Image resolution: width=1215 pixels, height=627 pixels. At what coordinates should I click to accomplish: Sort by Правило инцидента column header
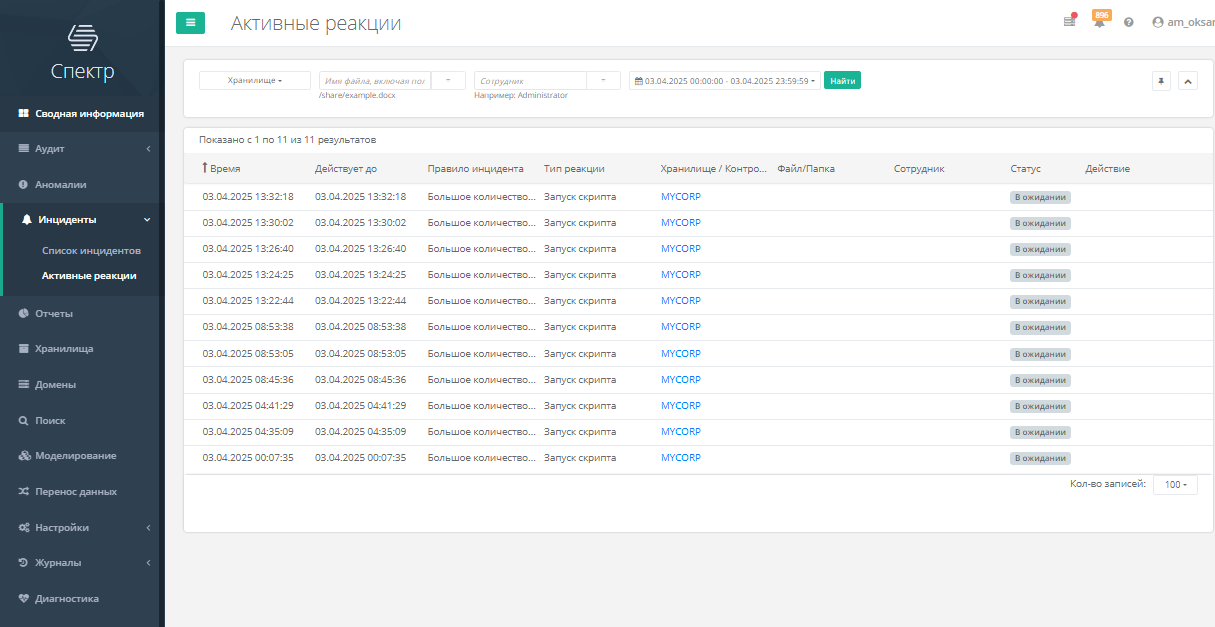(x=475, y=169)
